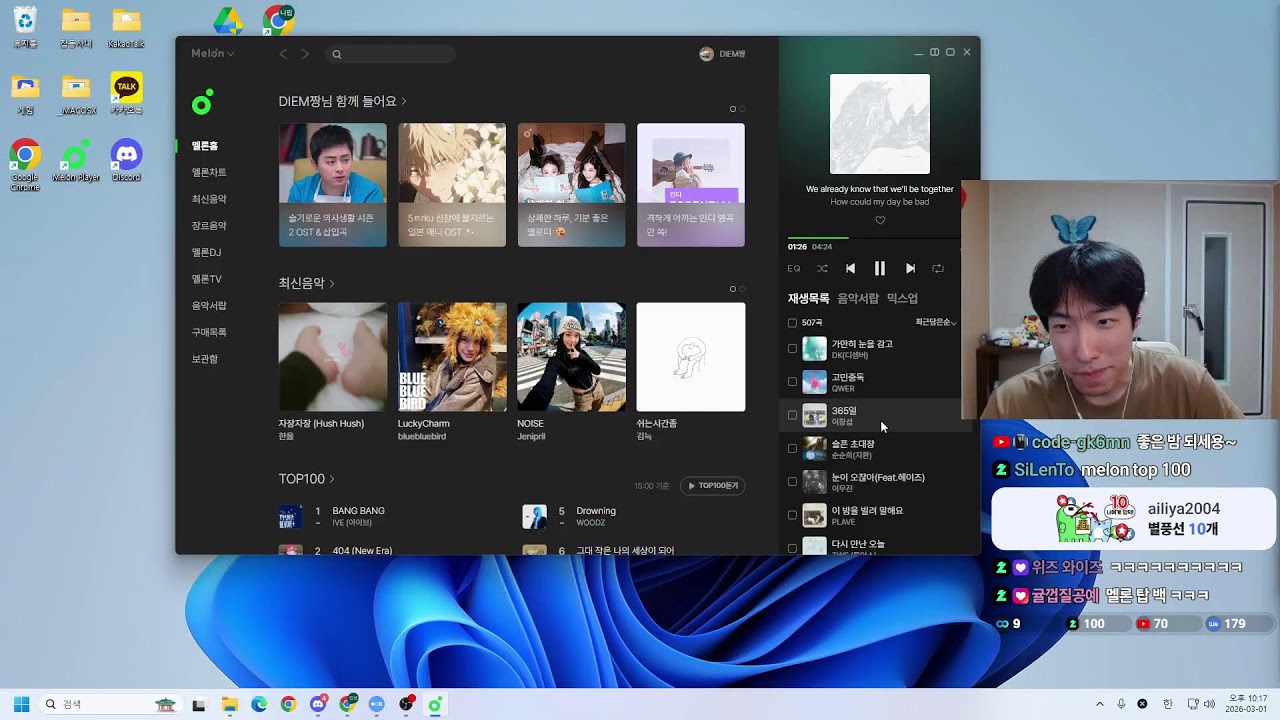Switch to 재생목록 tab
The height and width of the screenshot is (720, 1280).
(808, 298)
